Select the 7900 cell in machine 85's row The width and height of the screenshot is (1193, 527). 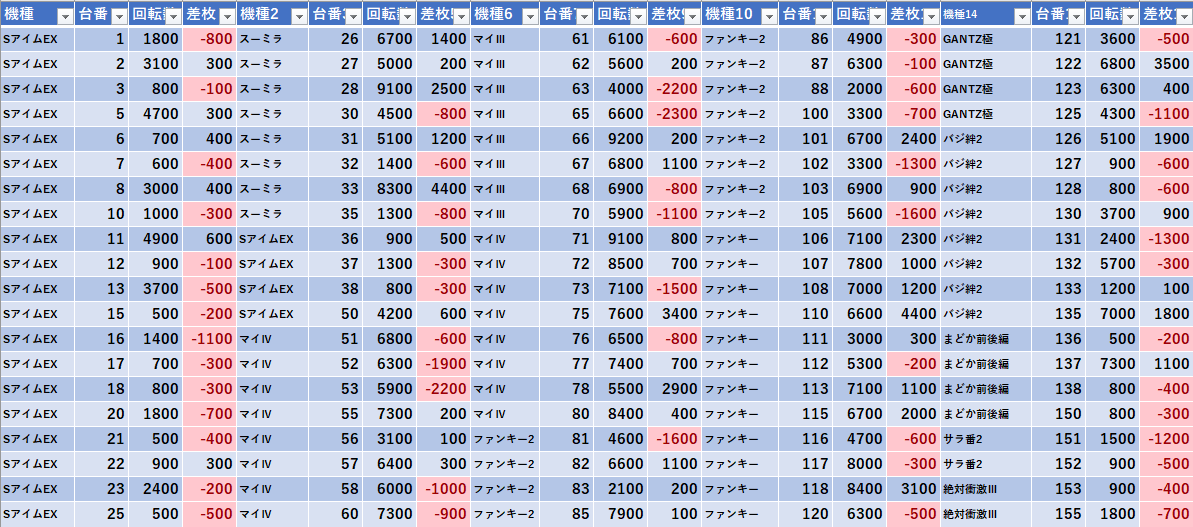(x=620, y=514)
